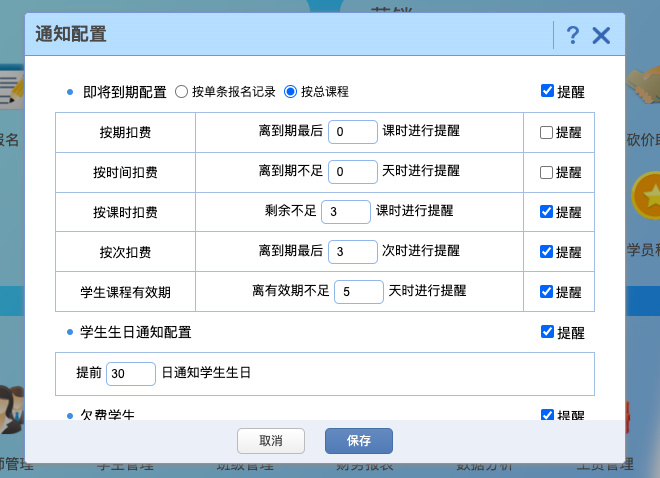This screenshot has height=478, width=660.
Task: Focus 按期扣费 课时 input field
Action: click(x=353, y=132)
